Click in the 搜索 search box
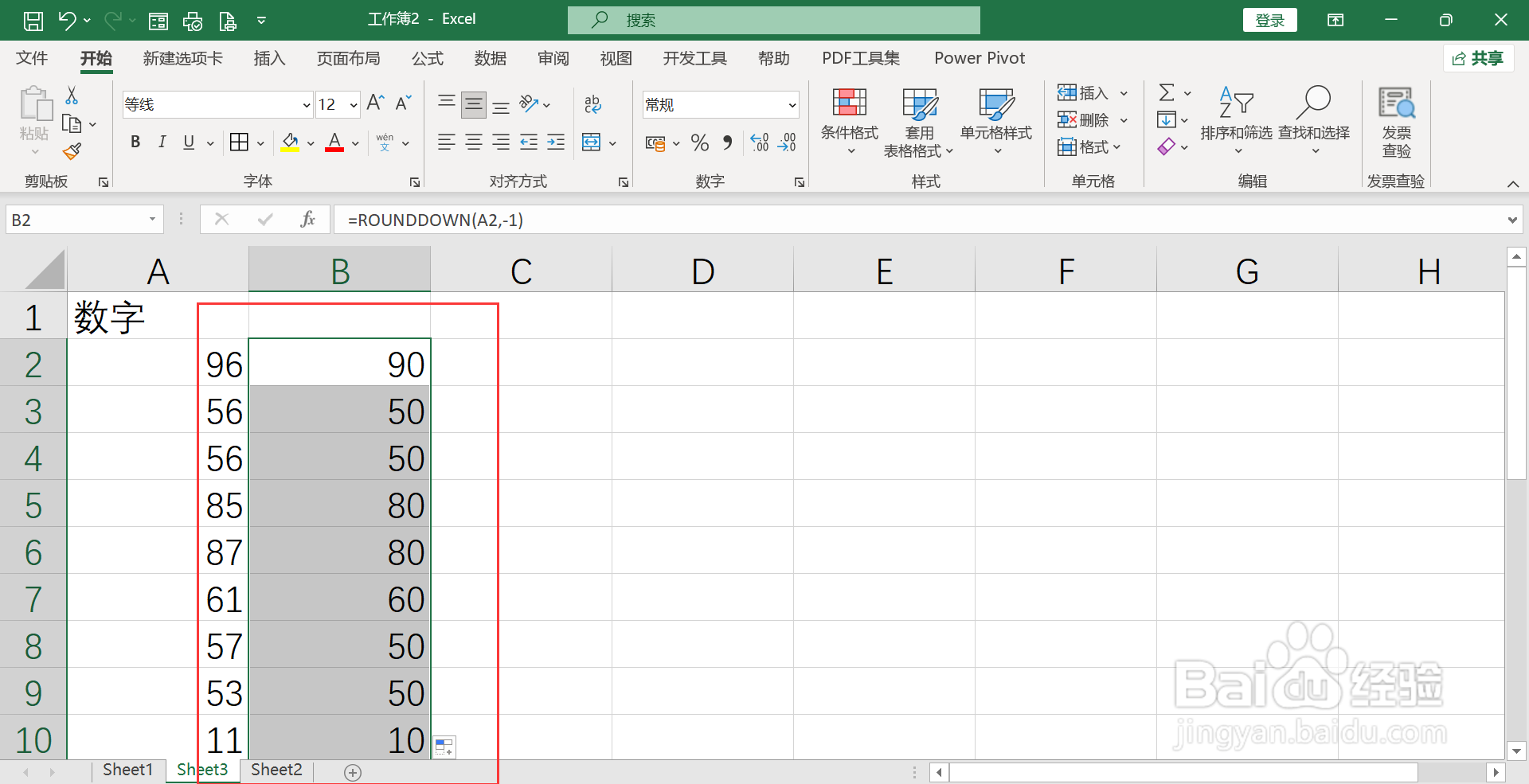This screenshot has height=784, width=1529. pos(774,21)
